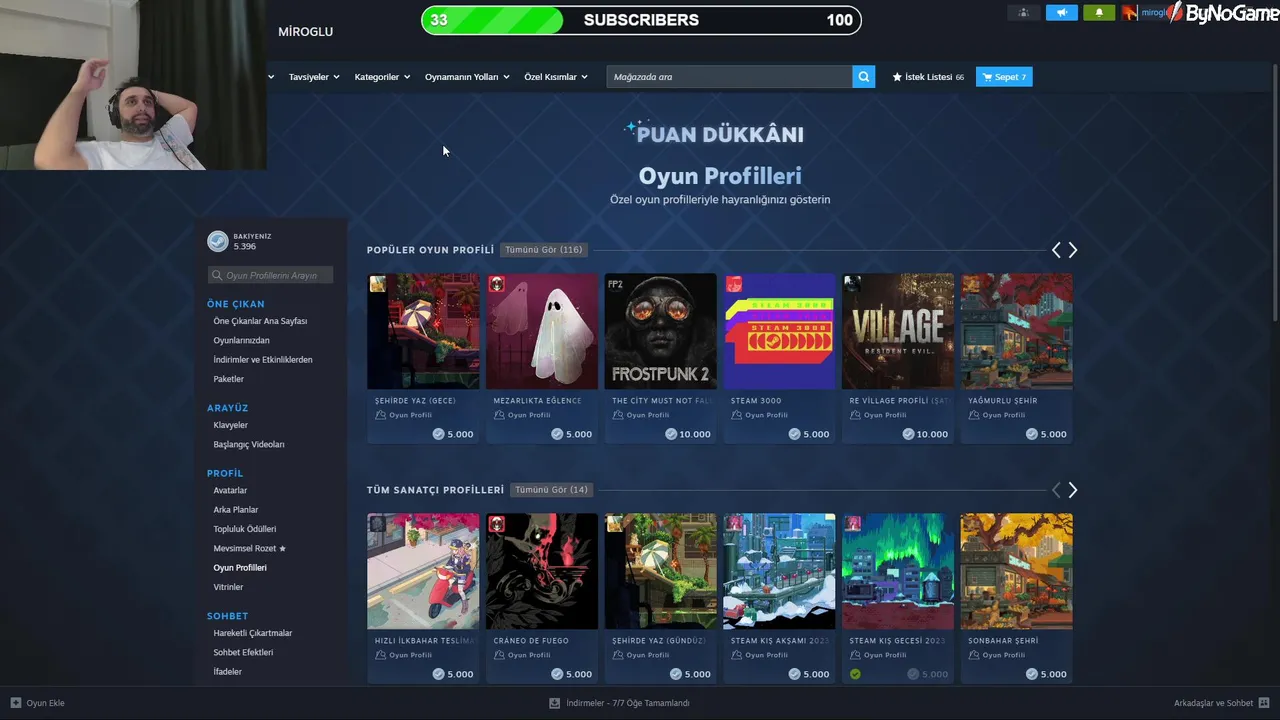Open Başlangıç Videoları sidebar item
Viewport: 1280px width, 720px height.
pos(249,444)
